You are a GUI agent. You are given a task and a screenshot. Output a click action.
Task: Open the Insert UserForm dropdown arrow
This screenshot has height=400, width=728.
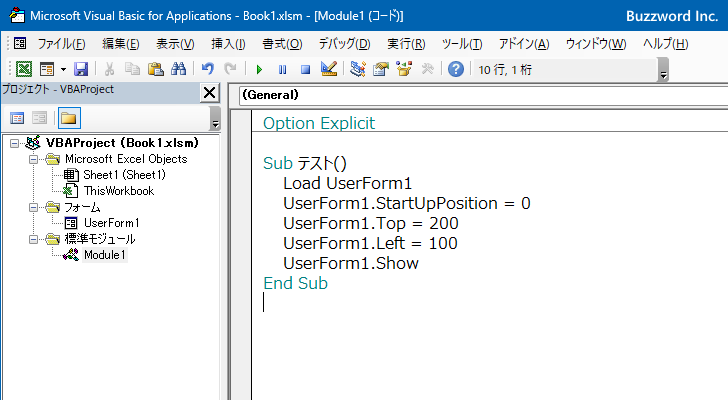pos(63,70)
